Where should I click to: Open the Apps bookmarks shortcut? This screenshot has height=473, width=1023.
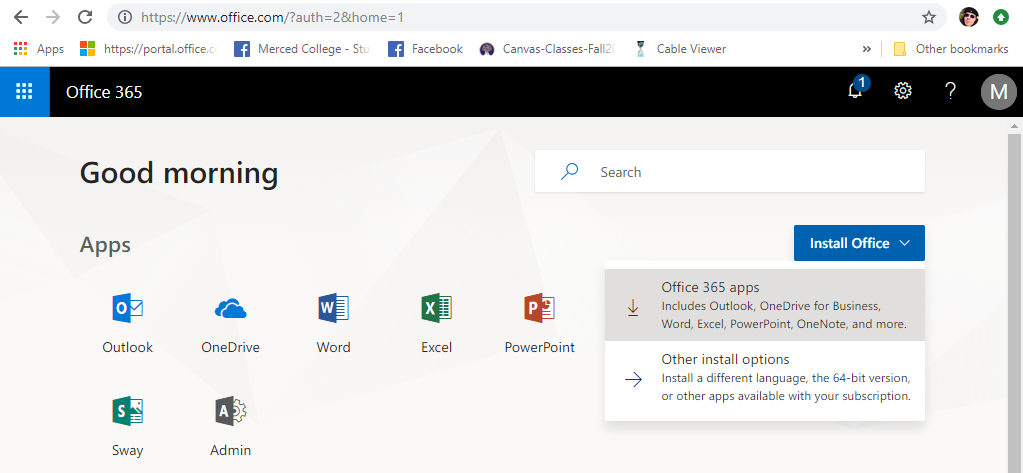pyautogui.click(x=38, y=49)
